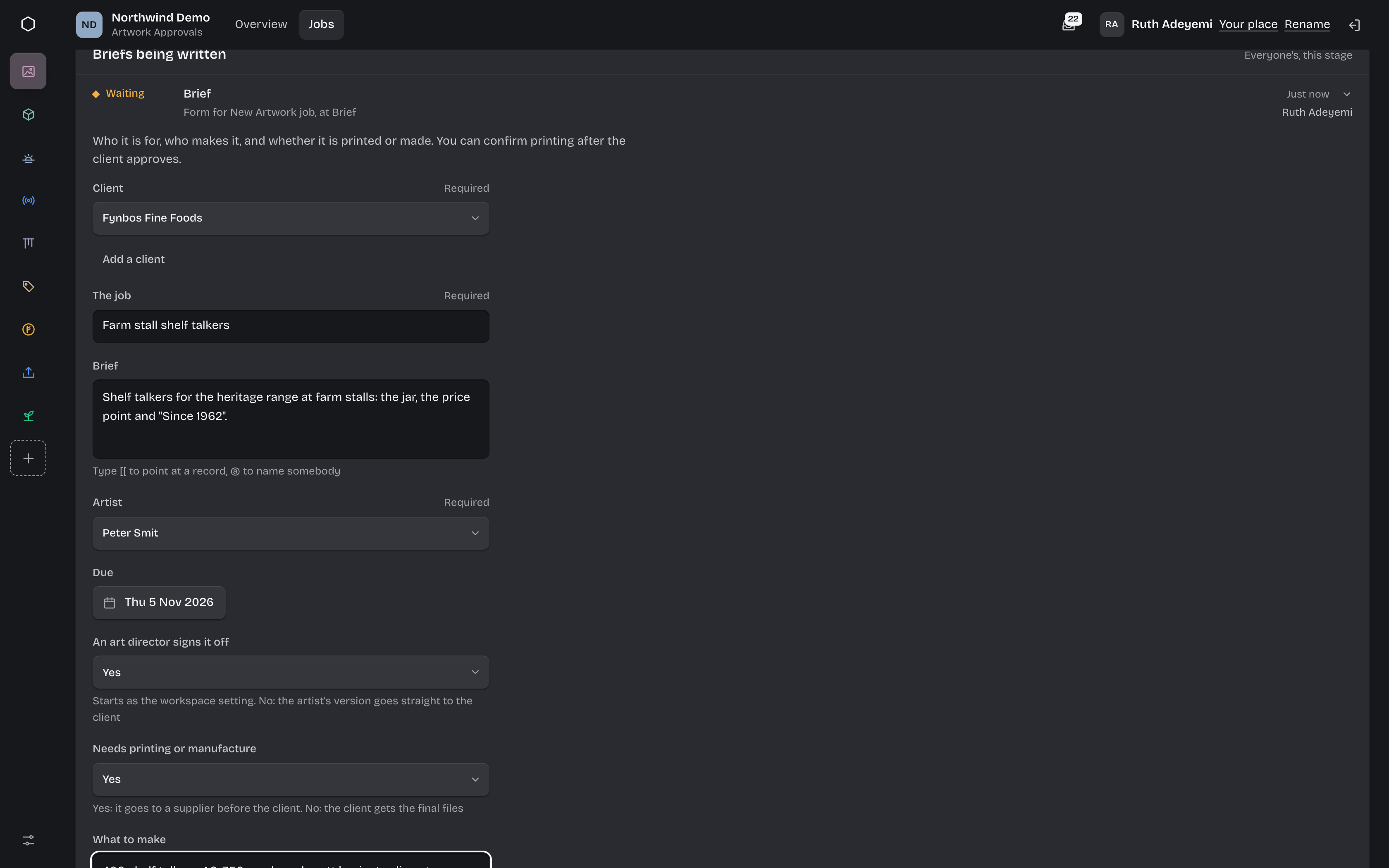Viewport: 1389px width, 868px height.
Task: Click the Northwind Demo workspace name
Action: point(161,18)
